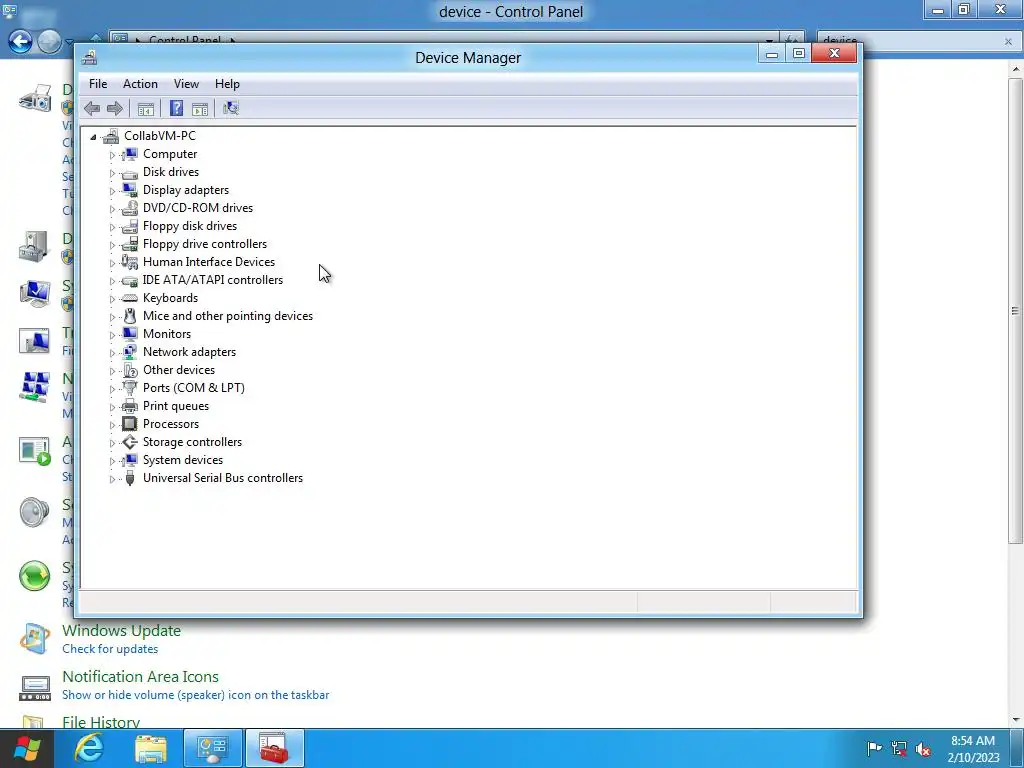Select the Storage controllers icon
The image size is (1024, 768).
[130, 442]
